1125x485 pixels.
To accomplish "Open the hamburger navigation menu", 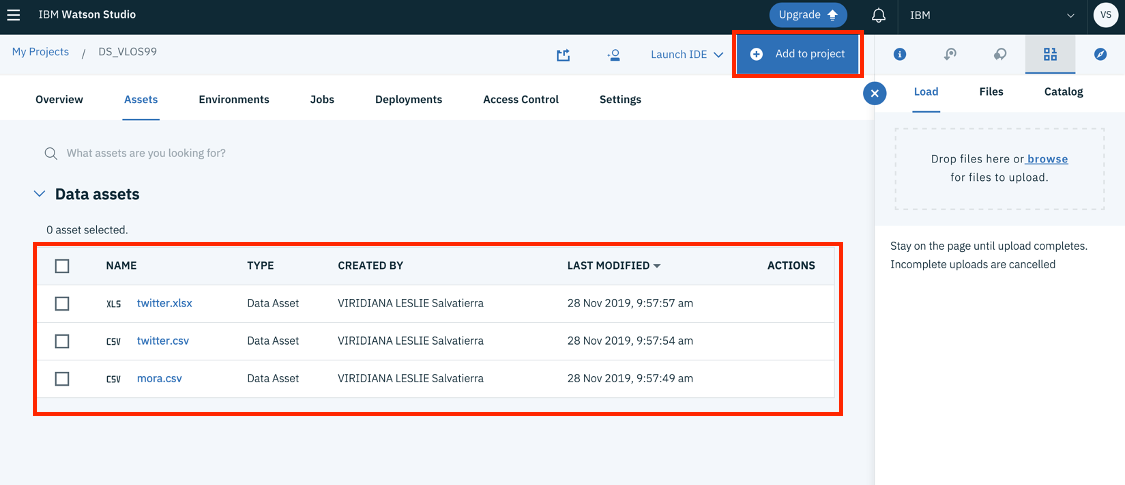I will click(x=13, y=15).
